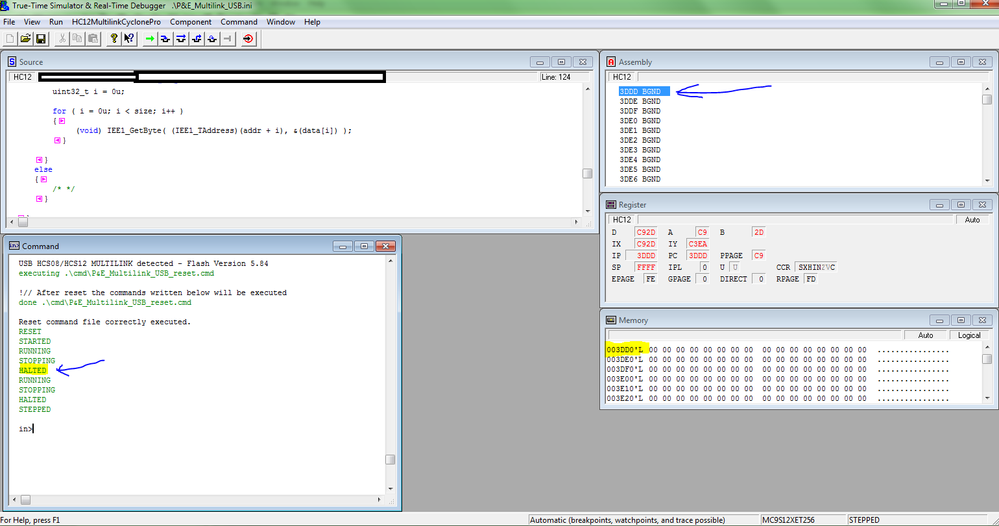999x526 pixels.
Task: Click the Source window title icon
Action: pyautogui.click(x=12, y=62)
